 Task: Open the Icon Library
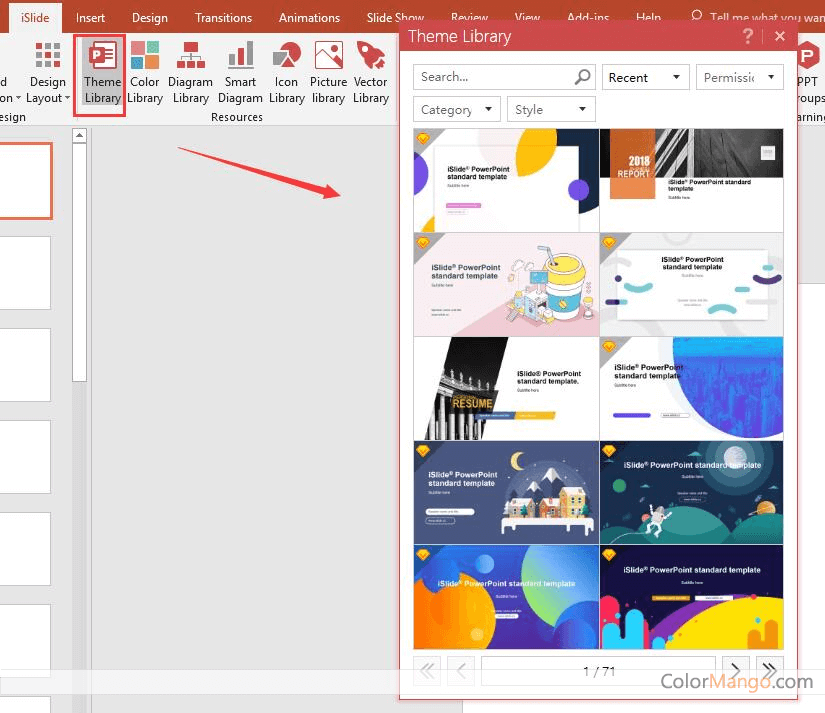pyautogui.click(x=287, y=74)
